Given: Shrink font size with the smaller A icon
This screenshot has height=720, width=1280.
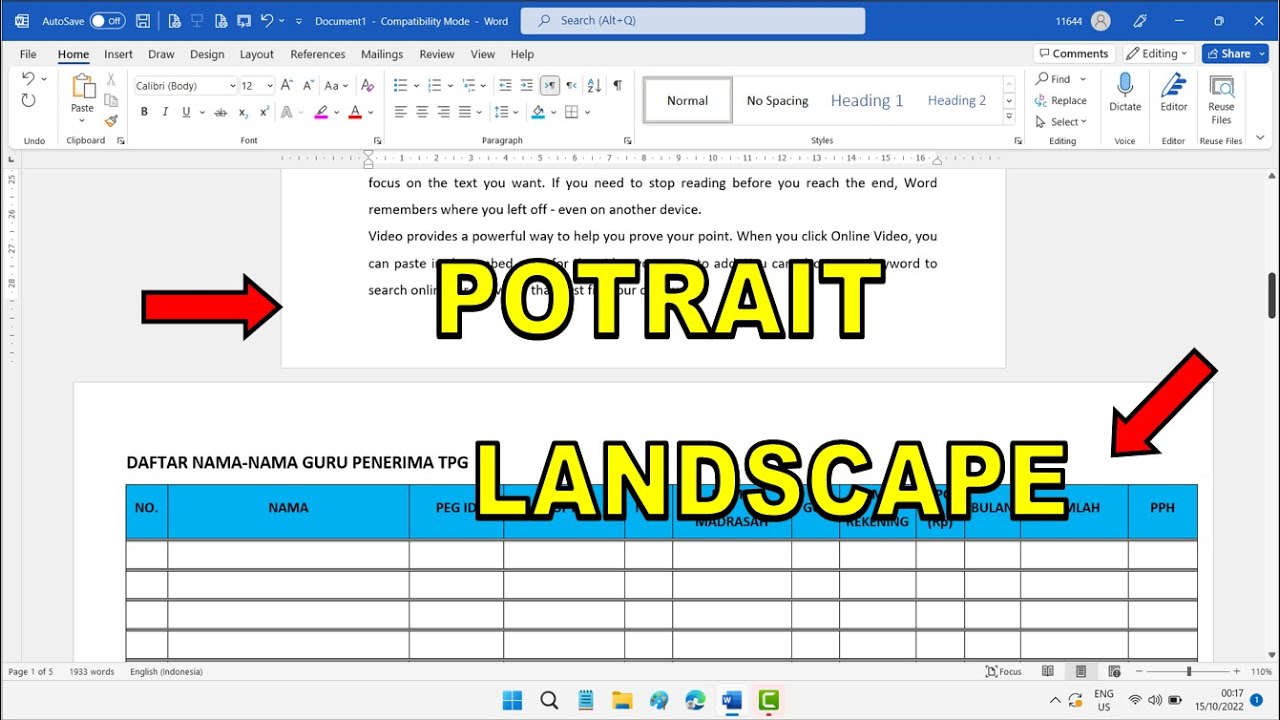Looking at the screenshot, I should [x=308, y=86].
